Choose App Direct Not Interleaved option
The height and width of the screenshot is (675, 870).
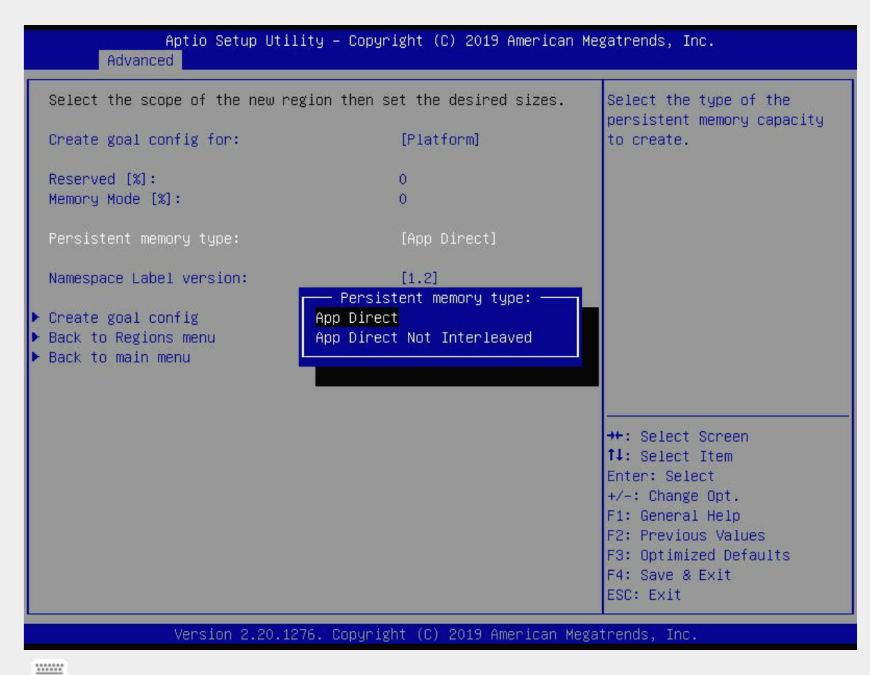pyautogui.click(x=423, y=338)
